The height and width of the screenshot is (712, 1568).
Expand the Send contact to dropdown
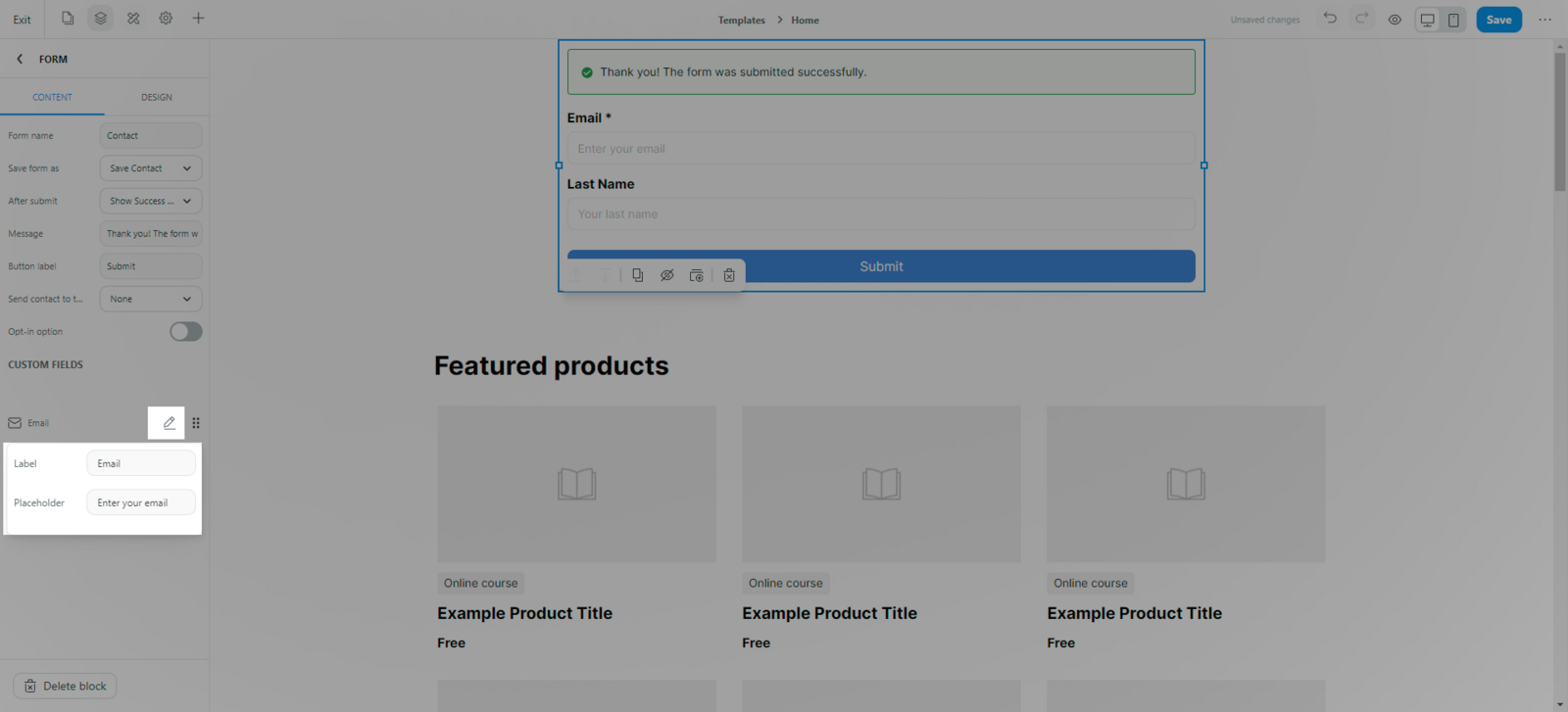[x=150, y=299]
